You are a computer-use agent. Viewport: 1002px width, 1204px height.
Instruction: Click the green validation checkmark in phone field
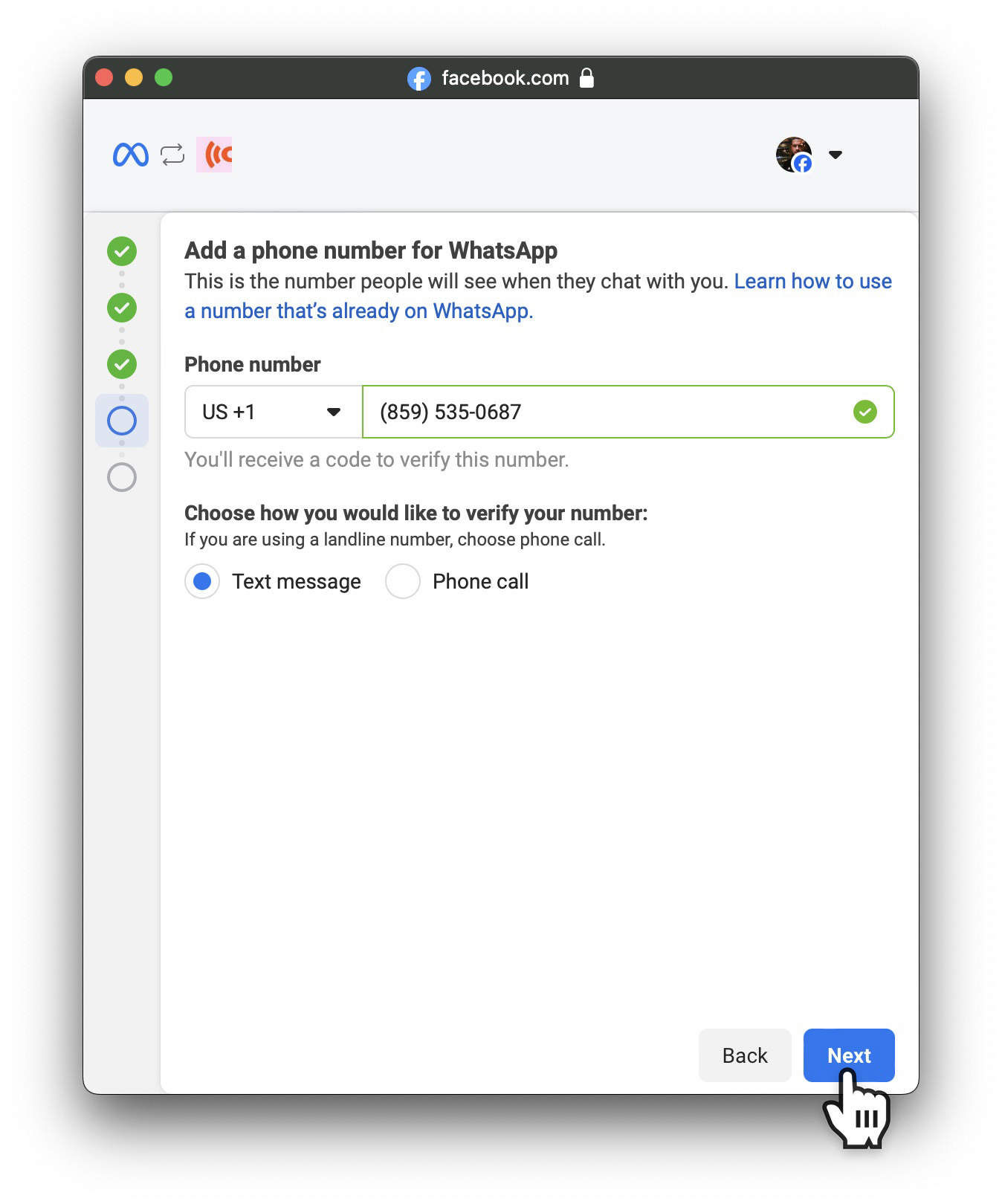coord(864,412)
